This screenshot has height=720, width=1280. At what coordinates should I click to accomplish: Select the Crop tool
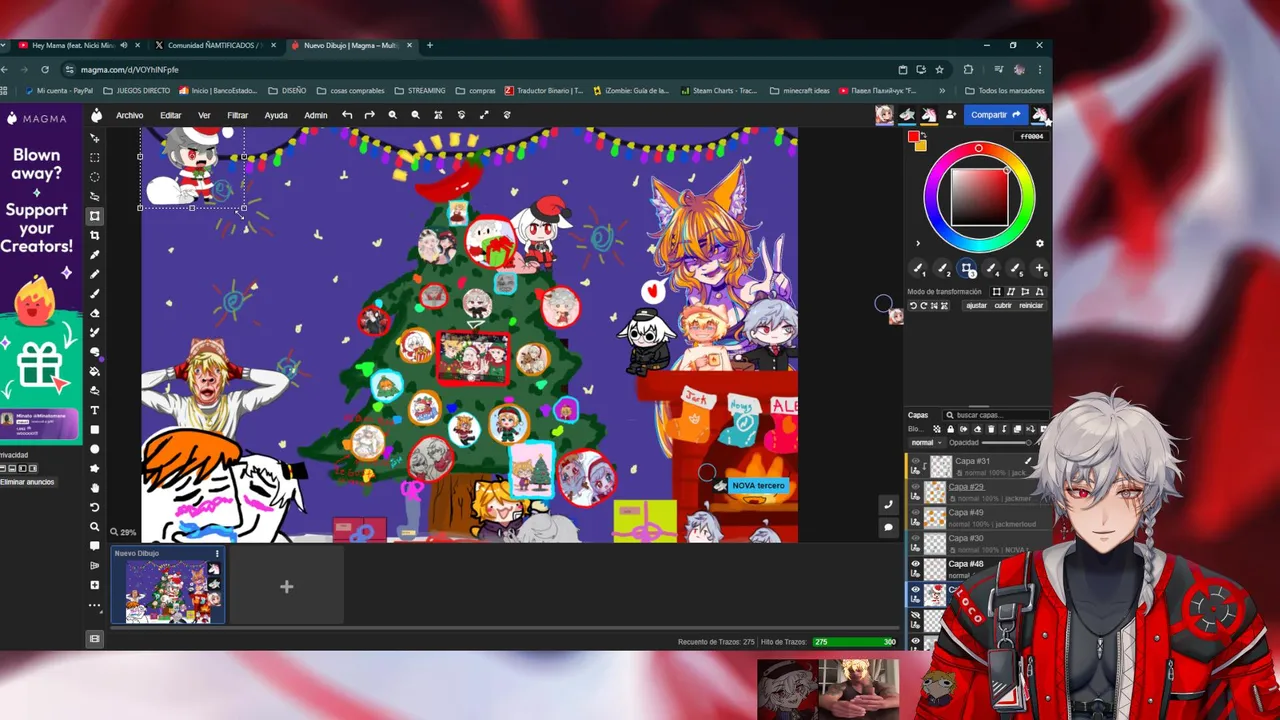[x=95, y=235]
